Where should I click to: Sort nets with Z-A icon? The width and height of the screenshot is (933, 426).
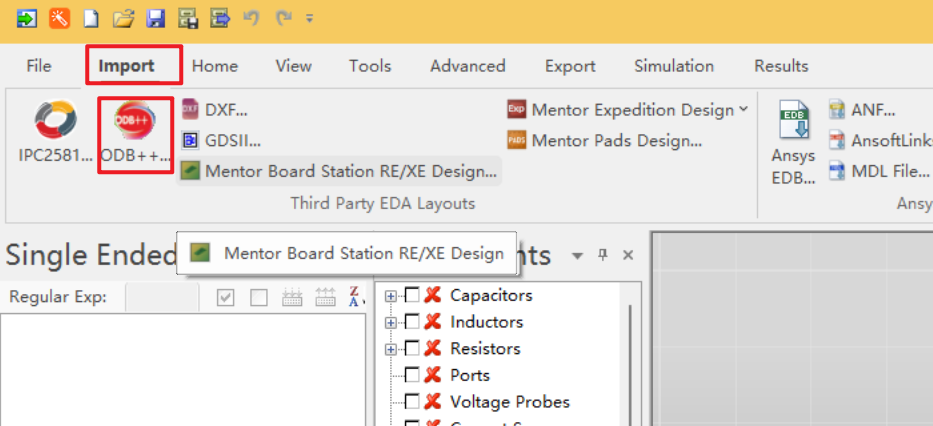coord(355,297)
